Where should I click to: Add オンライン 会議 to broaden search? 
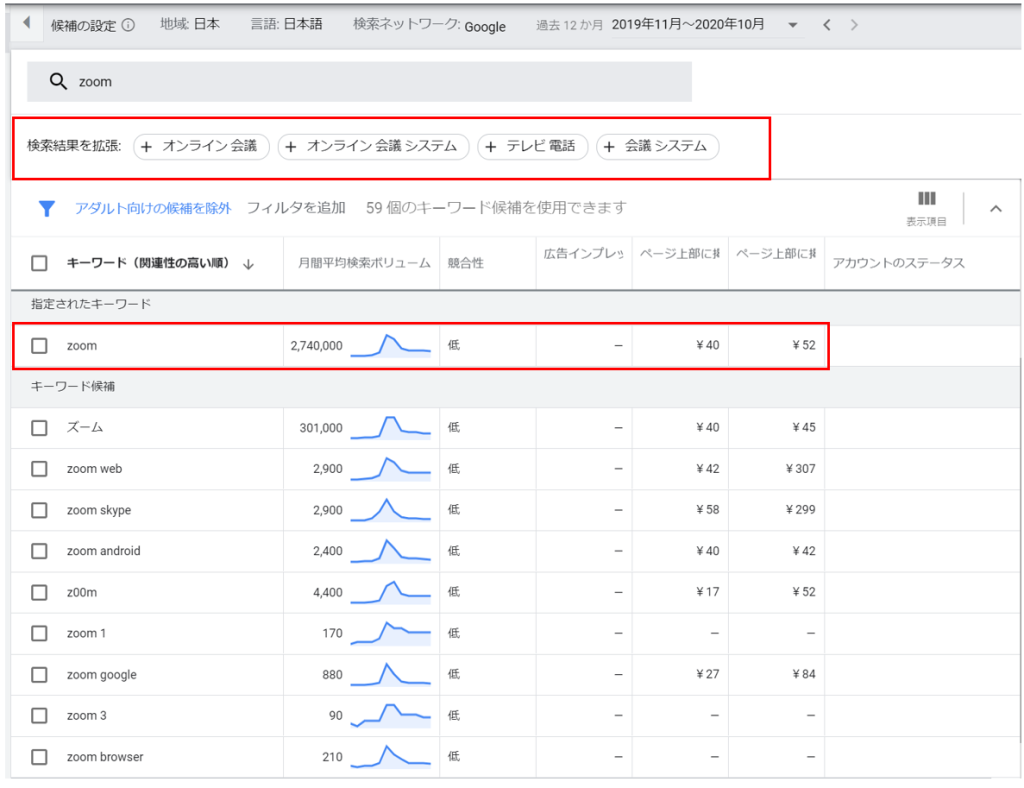(x=201, y=146)
